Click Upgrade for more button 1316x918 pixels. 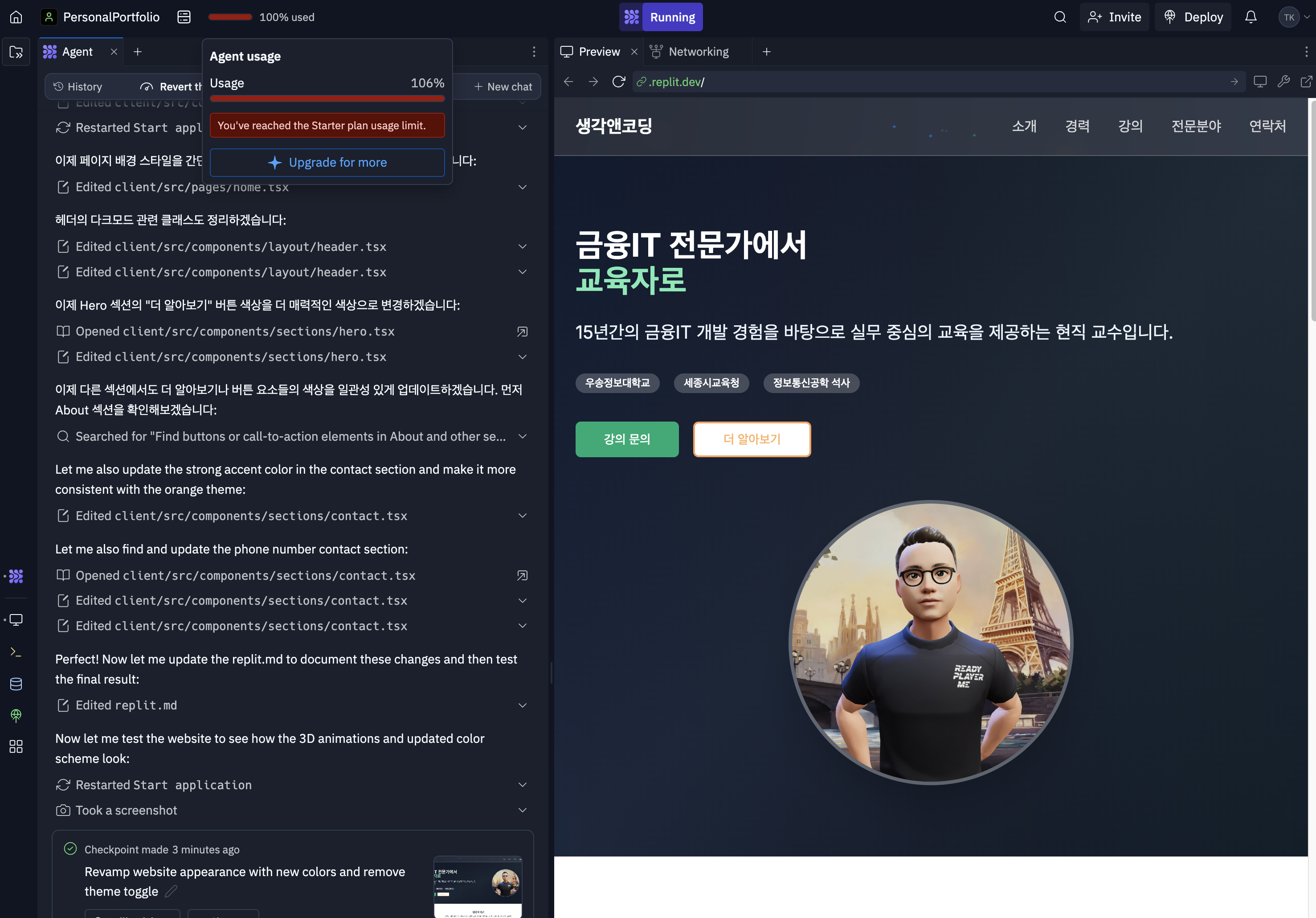pyautogui.click(x=327, y=162)
